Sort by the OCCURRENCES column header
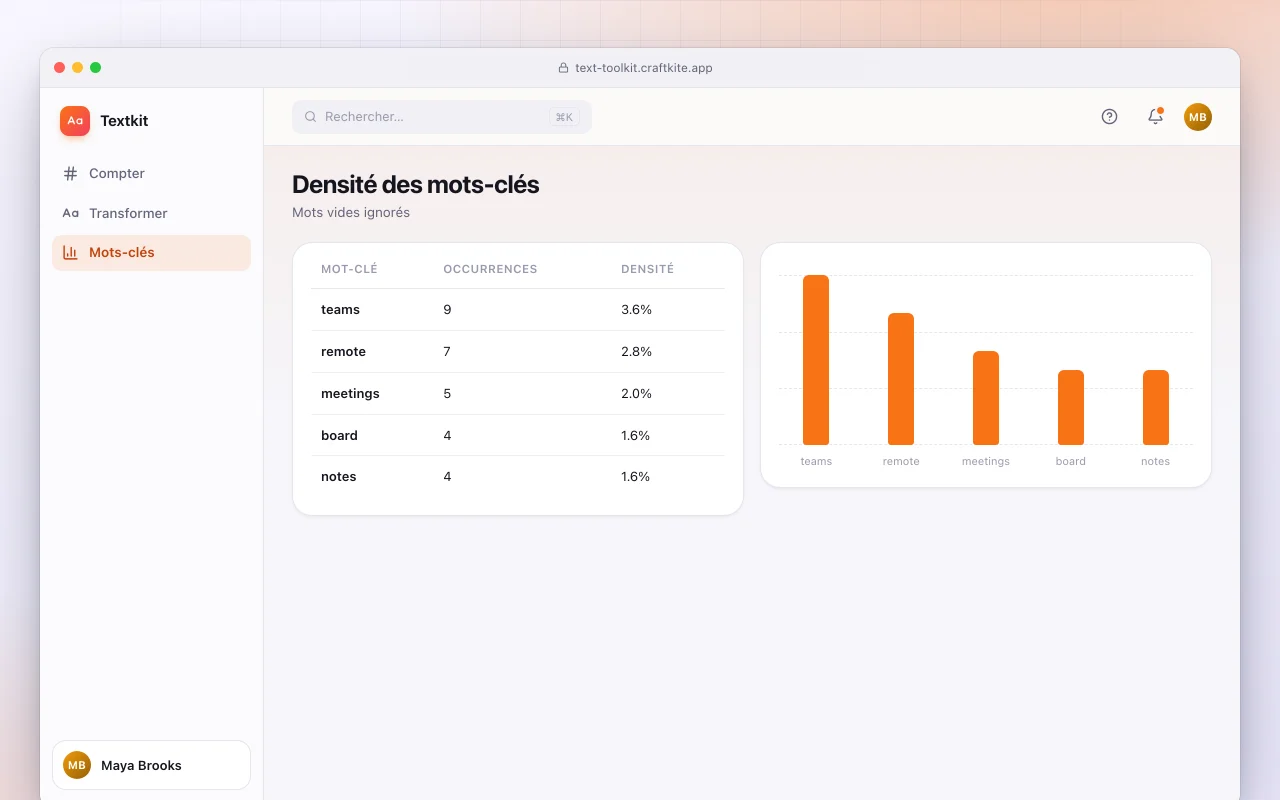 490,269
